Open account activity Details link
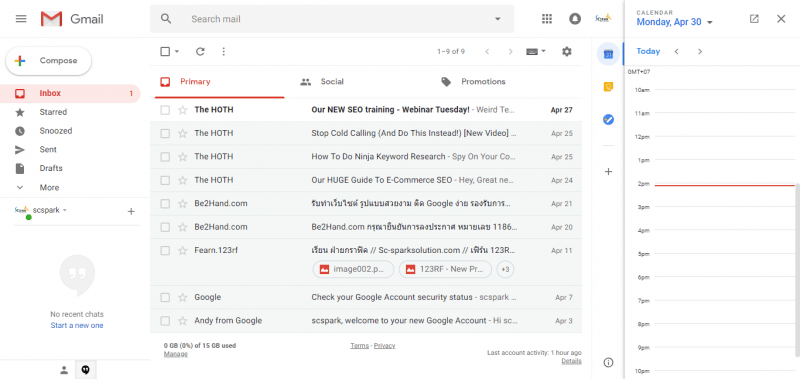This screenshot has width=800, height=383. coord(571,361)
